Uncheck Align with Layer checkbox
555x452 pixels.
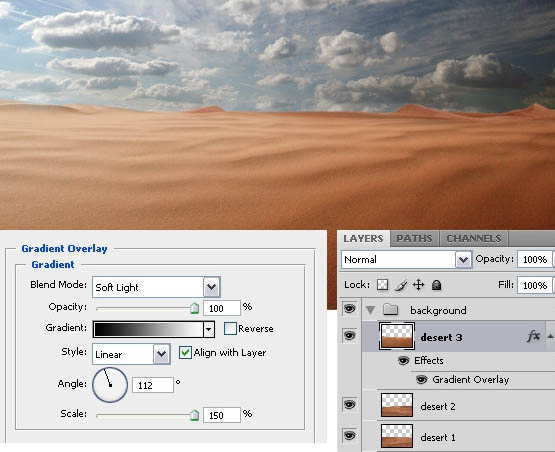pyautogui.click(x=185, y=353)
